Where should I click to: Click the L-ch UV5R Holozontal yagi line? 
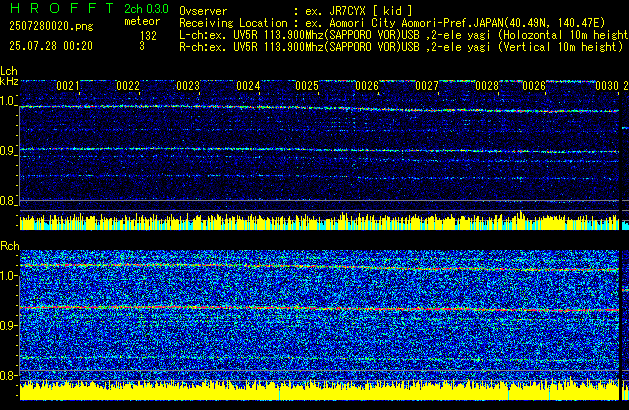pos(404,35)
